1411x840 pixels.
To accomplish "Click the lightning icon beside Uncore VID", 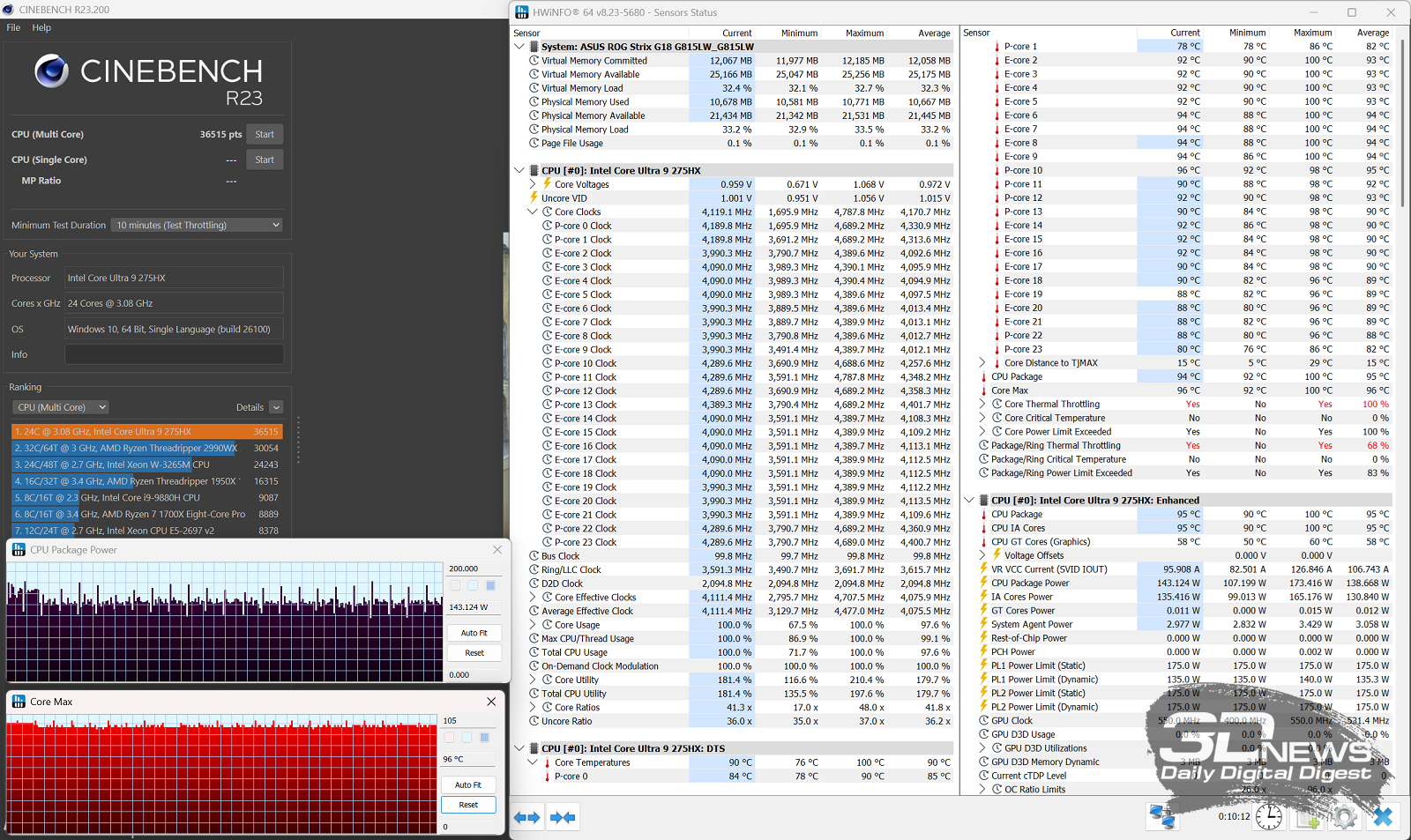I will coord(534,198).
